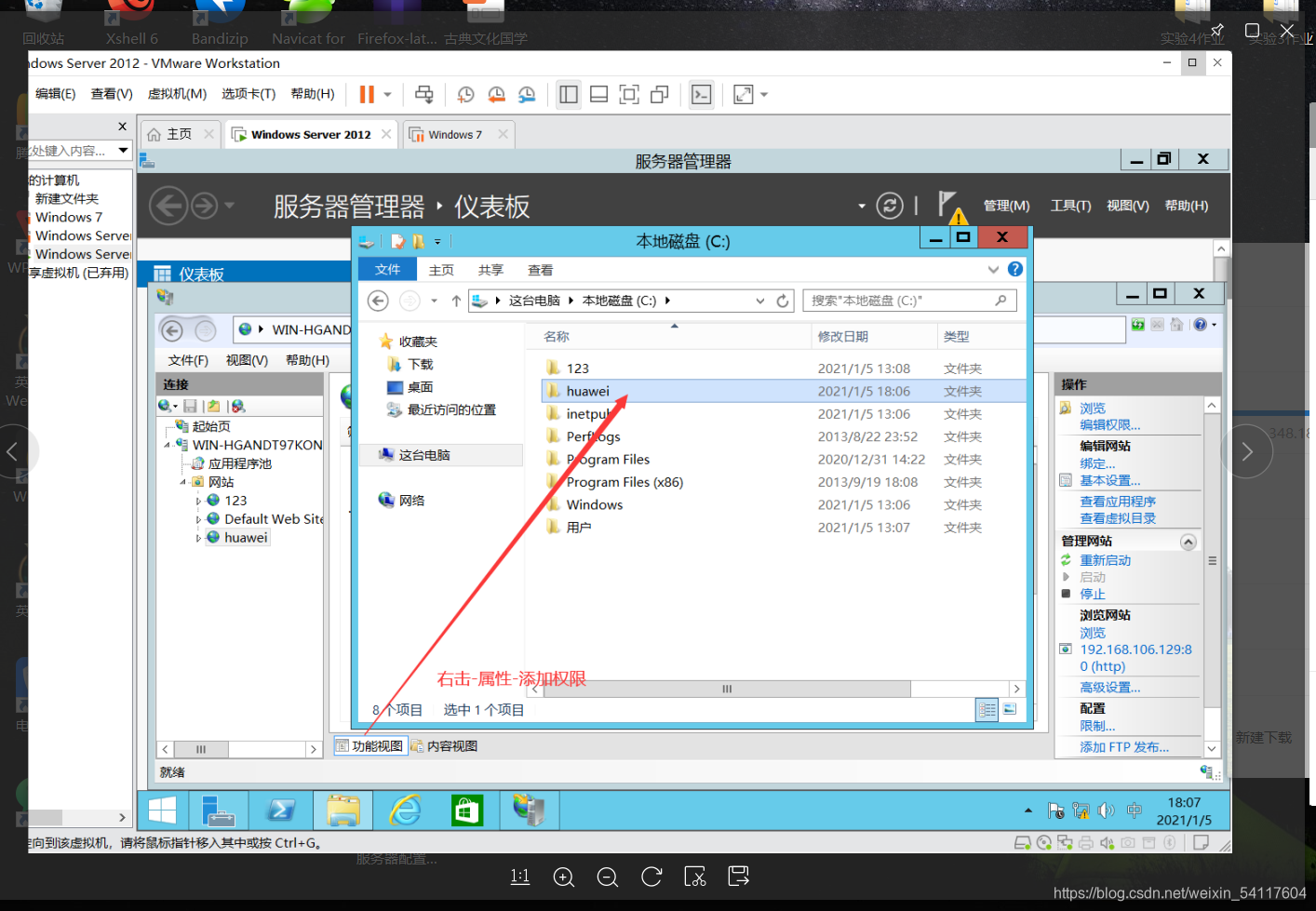The width and height of the screenshot is (1316, 911).
Task: Open 选项卡(T) menu in VMware
Action: (x=248, y=94)
